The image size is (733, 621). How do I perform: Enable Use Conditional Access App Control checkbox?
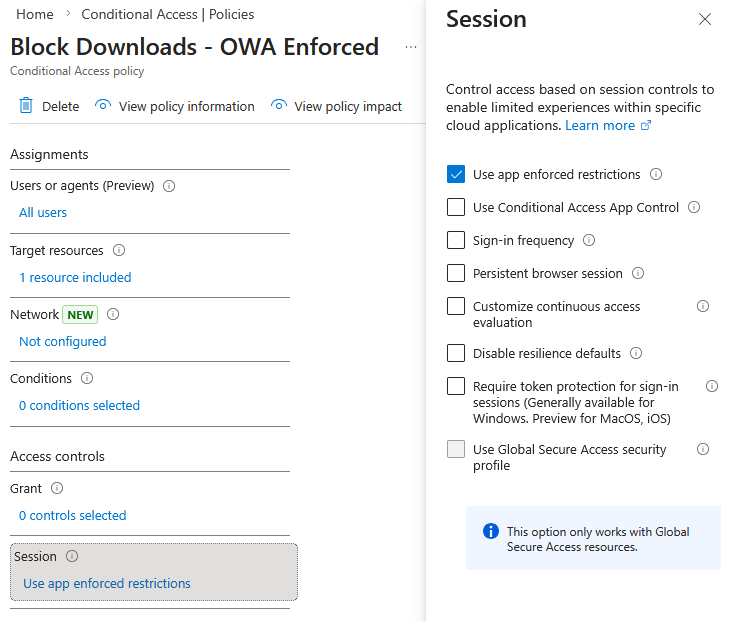tap(456, 207)
